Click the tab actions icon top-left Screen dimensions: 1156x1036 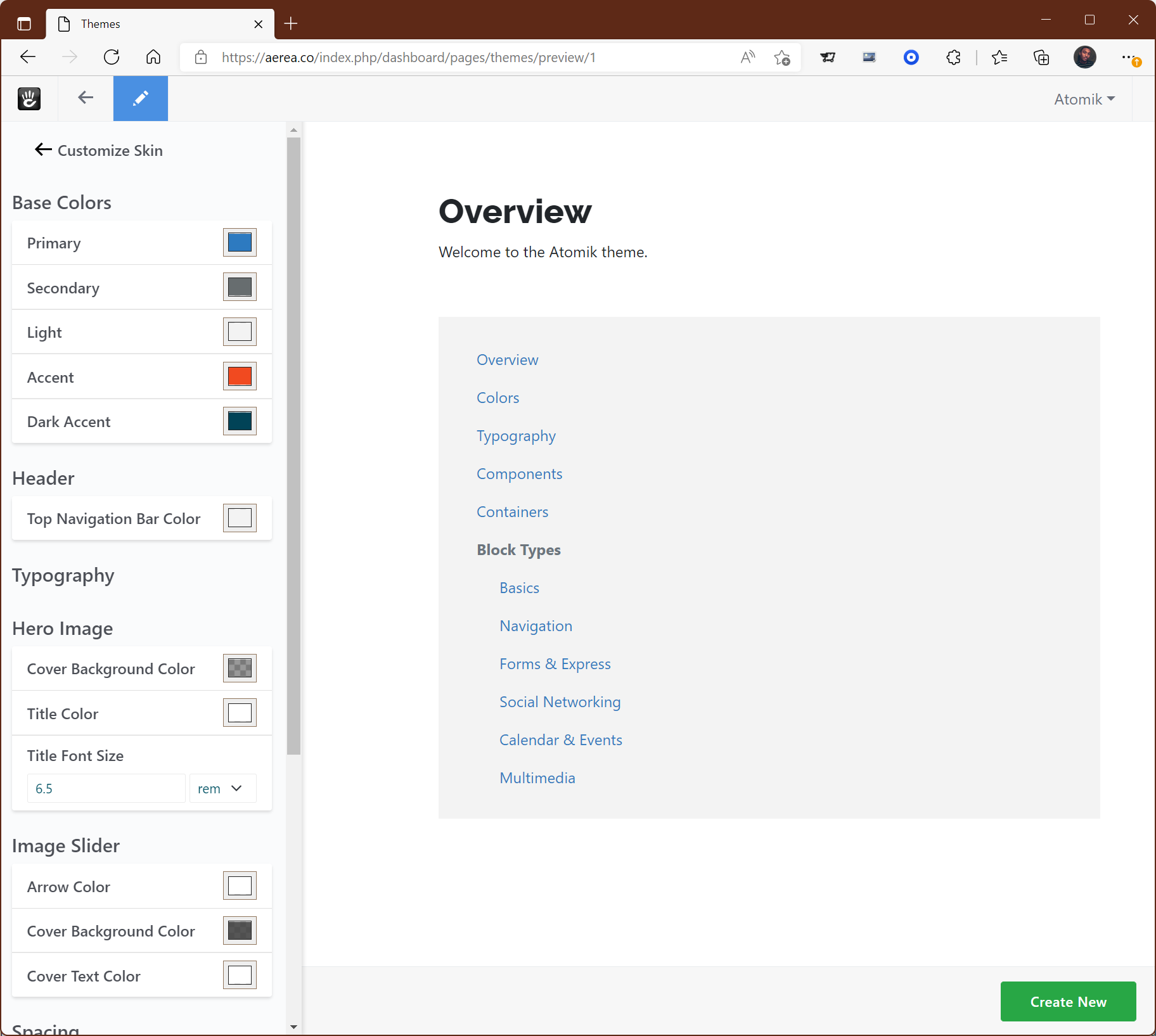pyautogui.click(x=23, y=23)
